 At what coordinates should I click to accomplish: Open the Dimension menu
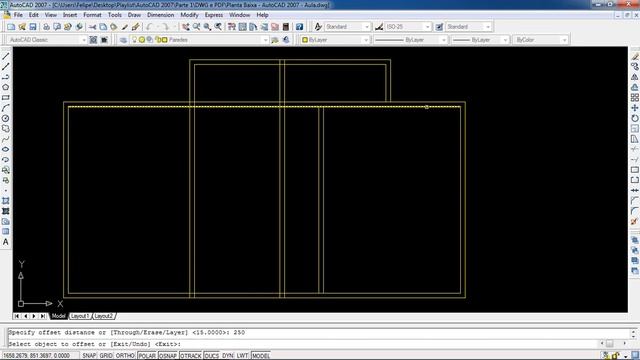point(160,15)
